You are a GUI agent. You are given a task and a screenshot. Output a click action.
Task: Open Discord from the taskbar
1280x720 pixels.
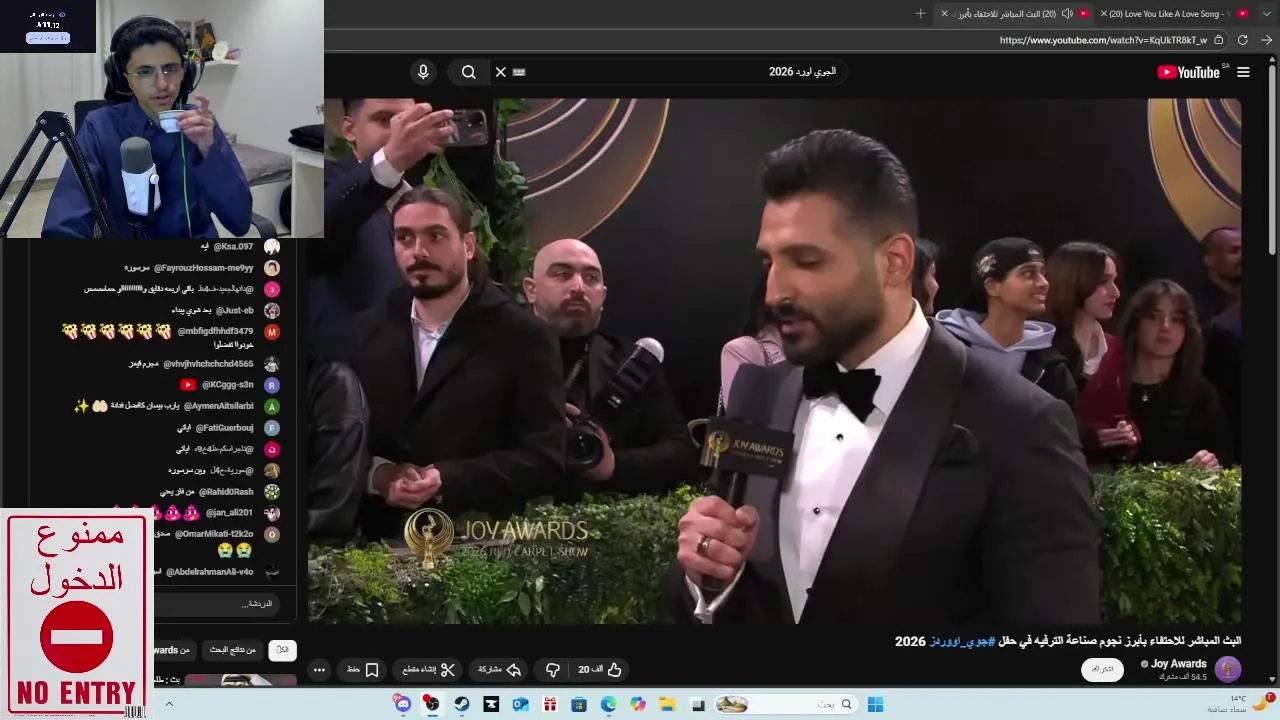pos(403,704)
